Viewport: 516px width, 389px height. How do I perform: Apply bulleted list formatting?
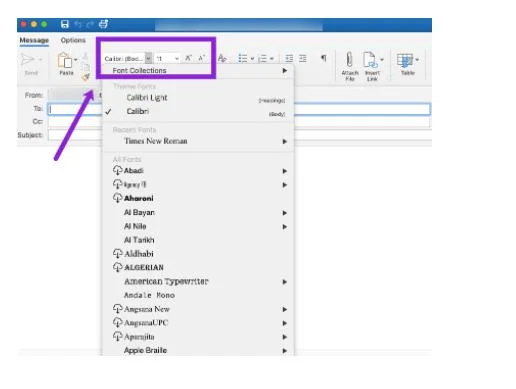click(x=243, y=59)
